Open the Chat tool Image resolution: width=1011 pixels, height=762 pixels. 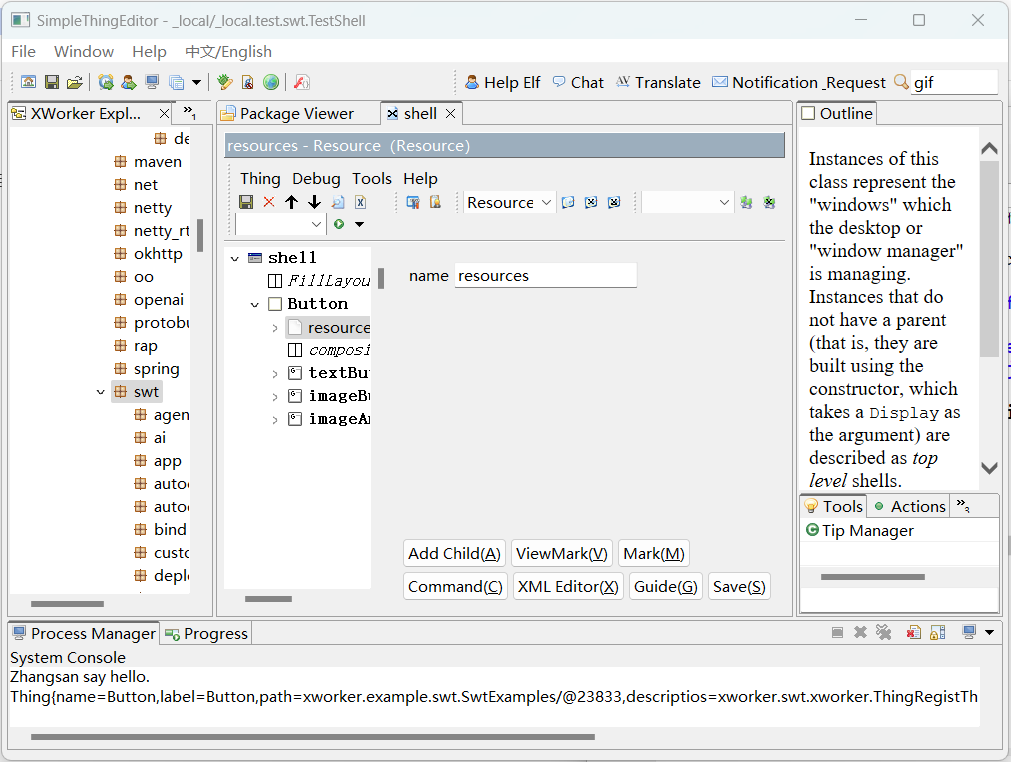[x=578, y=83]
